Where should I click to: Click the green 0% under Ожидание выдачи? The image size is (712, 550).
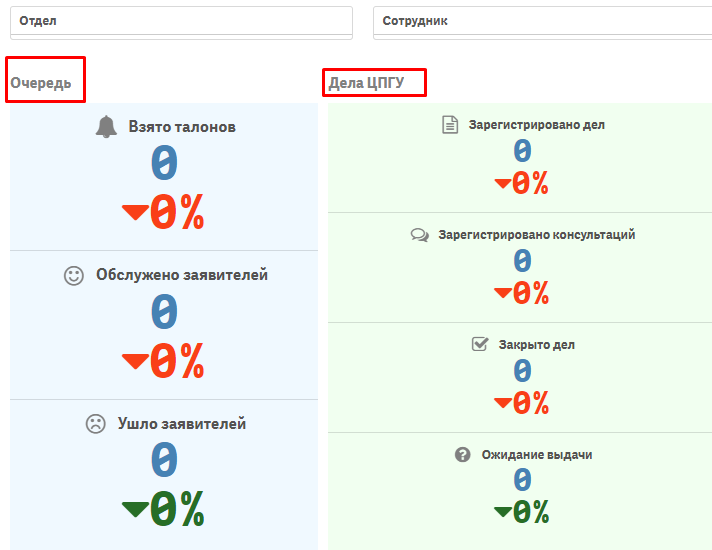530,512
